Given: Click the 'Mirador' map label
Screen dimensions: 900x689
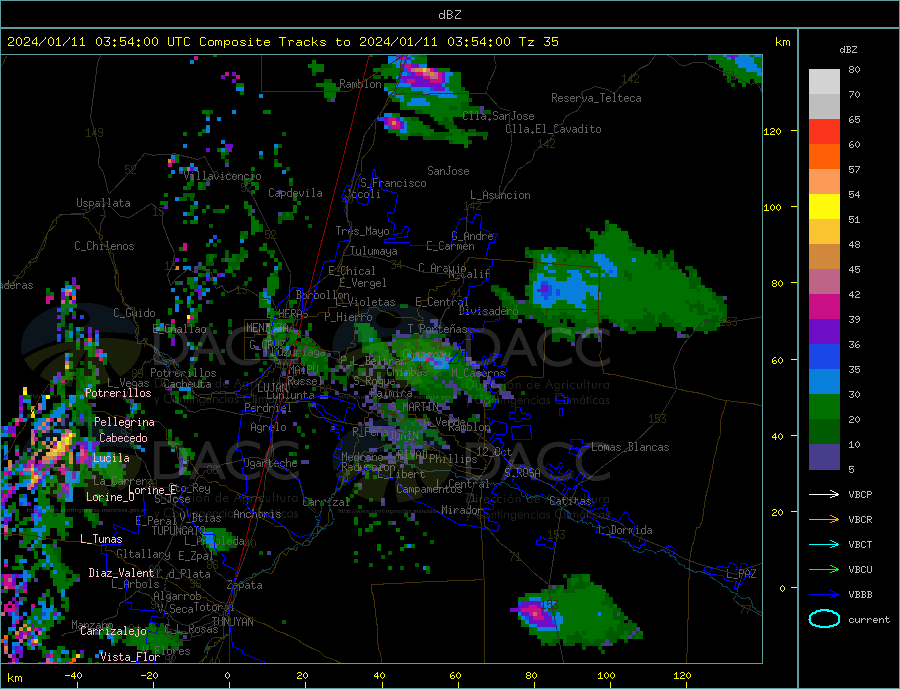Looking at the screenshot, I should (x=462, y=510).
